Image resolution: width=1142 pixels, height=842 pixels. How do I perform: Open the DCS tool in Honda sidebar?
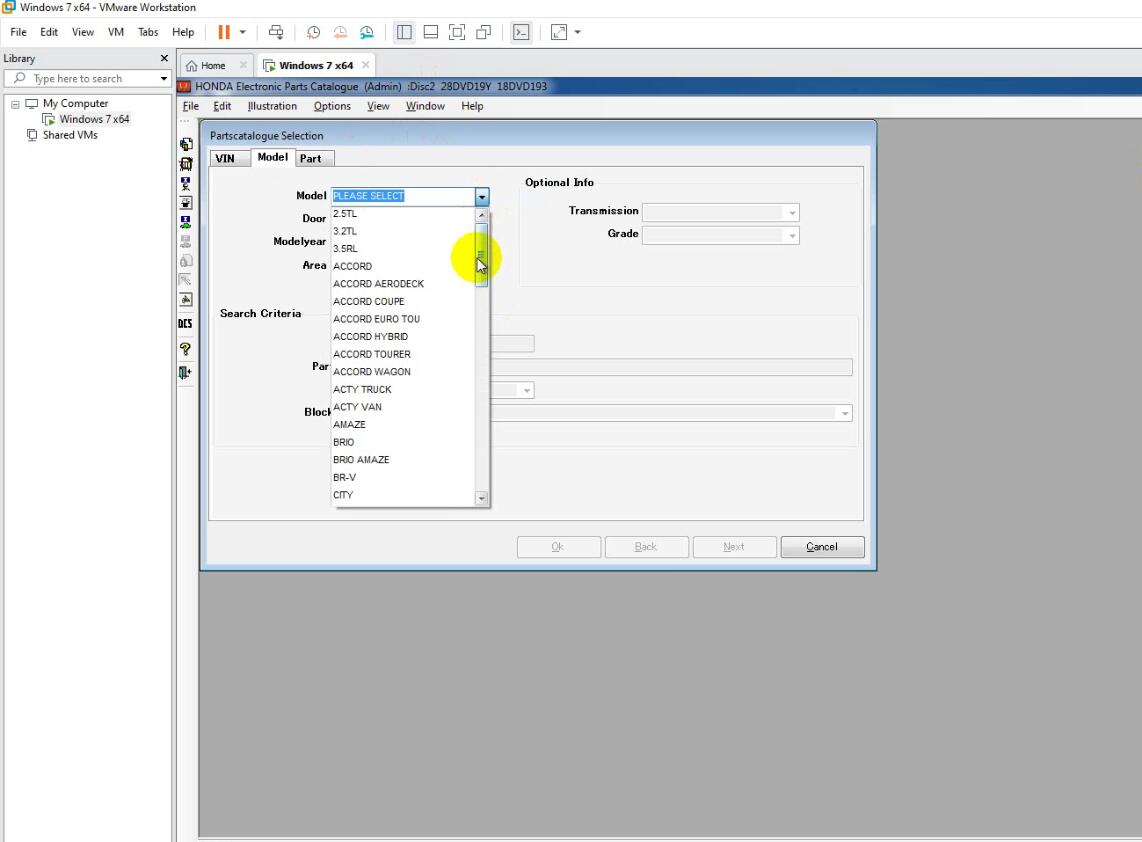(186, 323)
